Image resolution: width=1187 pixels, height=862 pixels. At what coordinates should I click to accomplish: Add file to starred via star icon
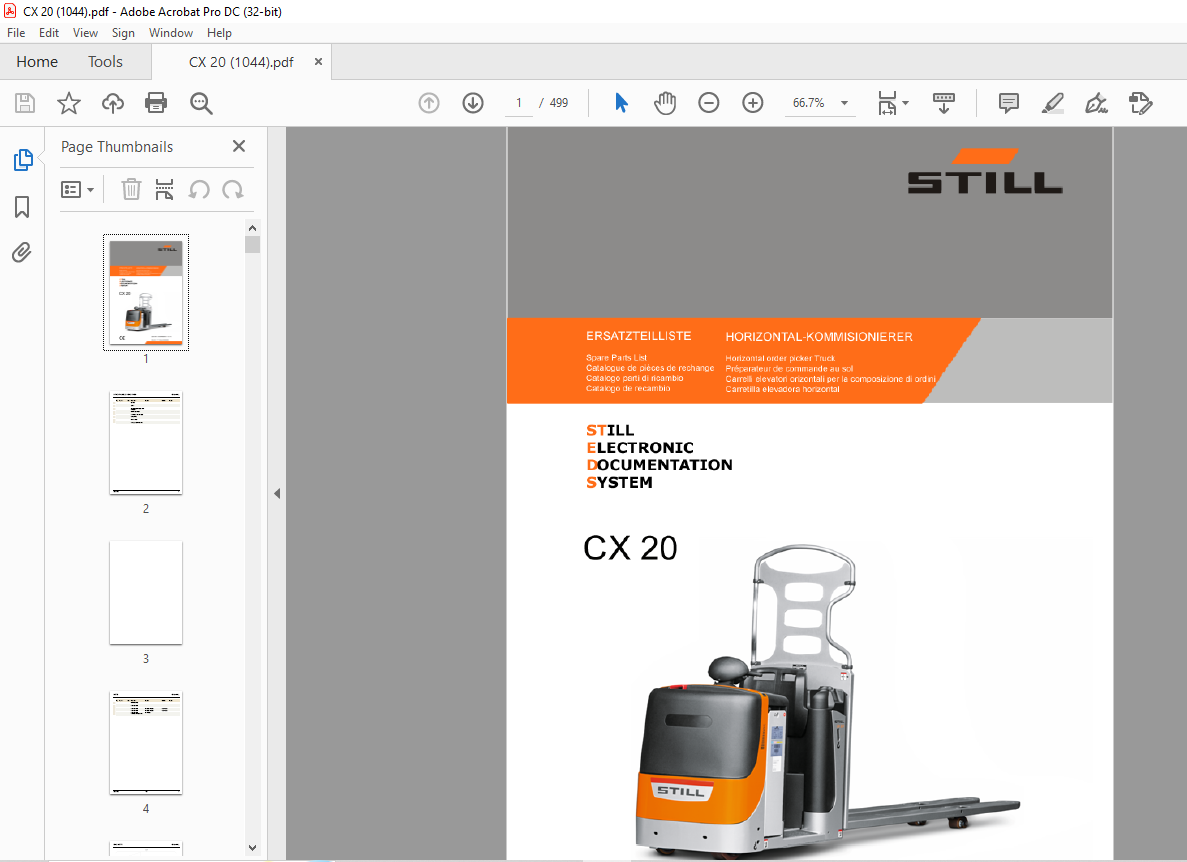[x=69, y=103]
